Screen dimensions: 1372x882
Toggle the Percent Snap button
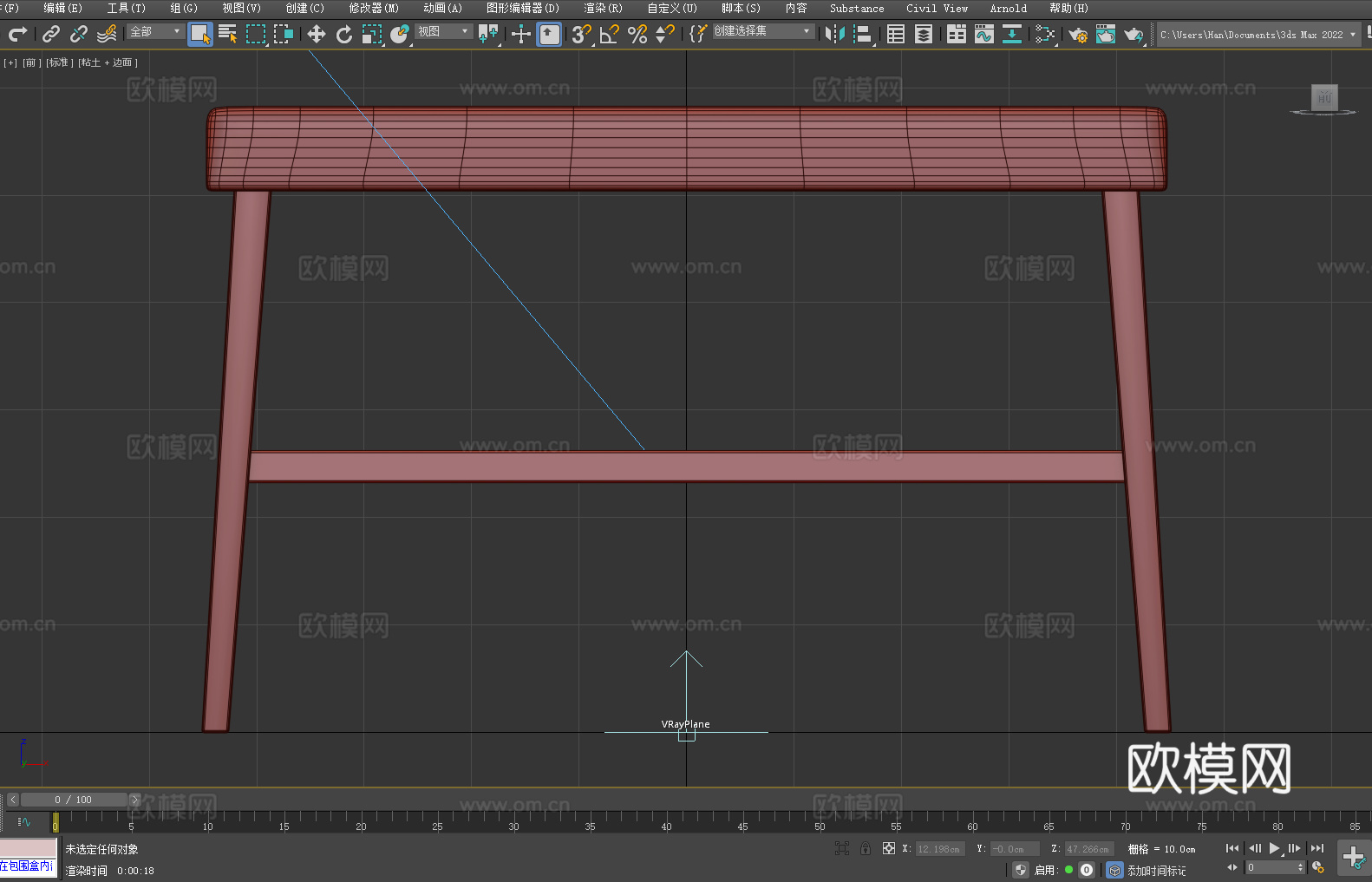click(637, 34)
